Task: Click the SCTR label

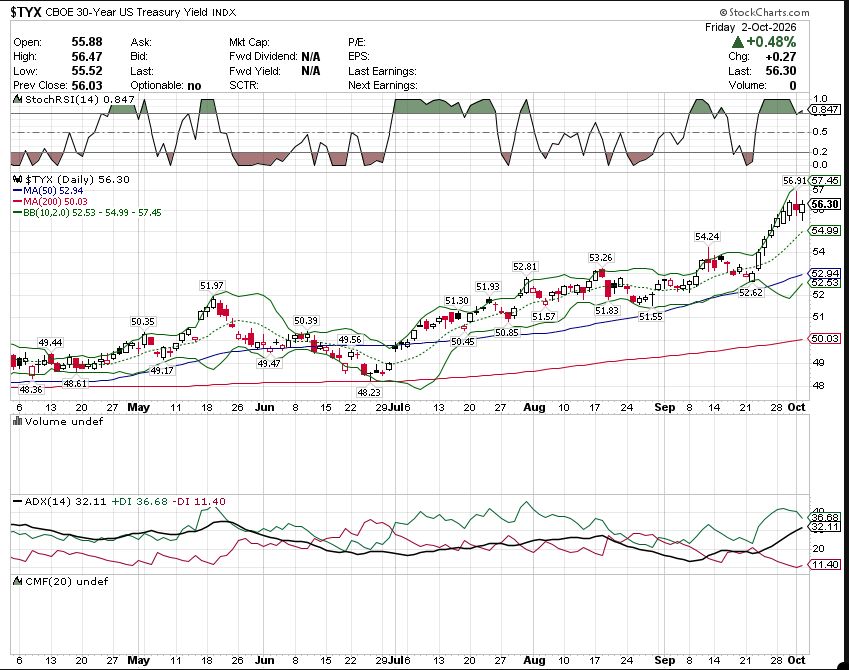Action: click(244, 85)
